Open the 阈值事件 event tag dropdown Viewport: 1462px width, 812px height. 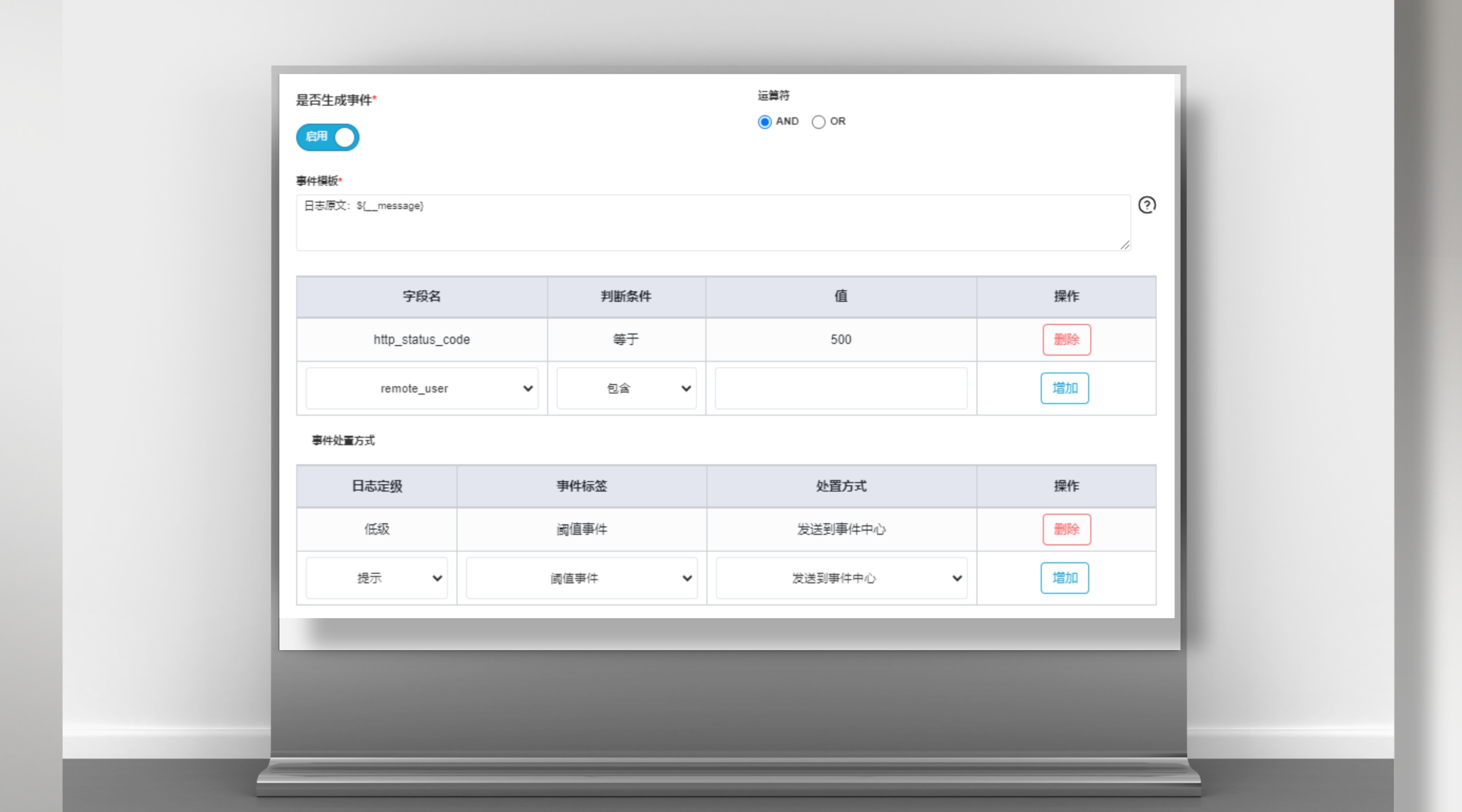point(581,578)
